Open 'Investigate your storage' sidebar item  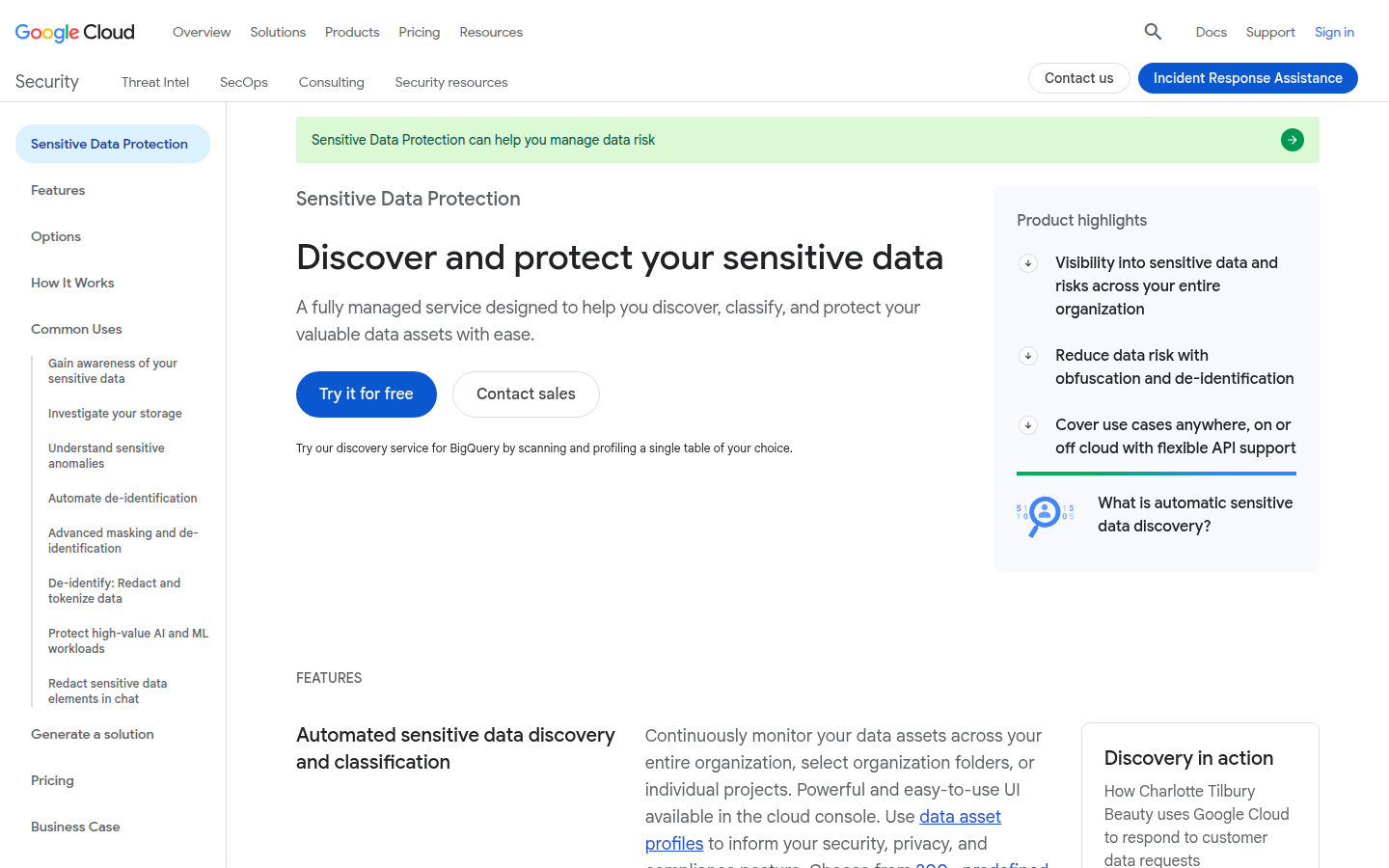[115, 414]
